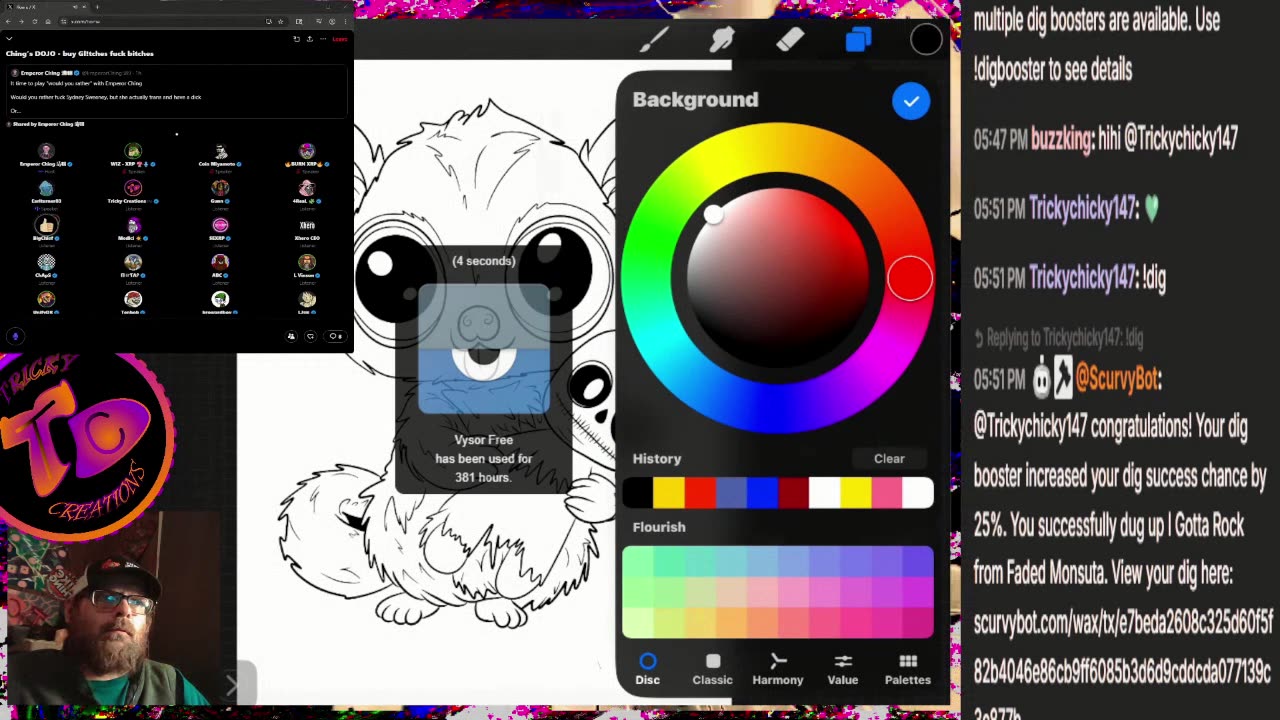
Task: Confirm Background color with blue checkmark
Action: point(911,101)
